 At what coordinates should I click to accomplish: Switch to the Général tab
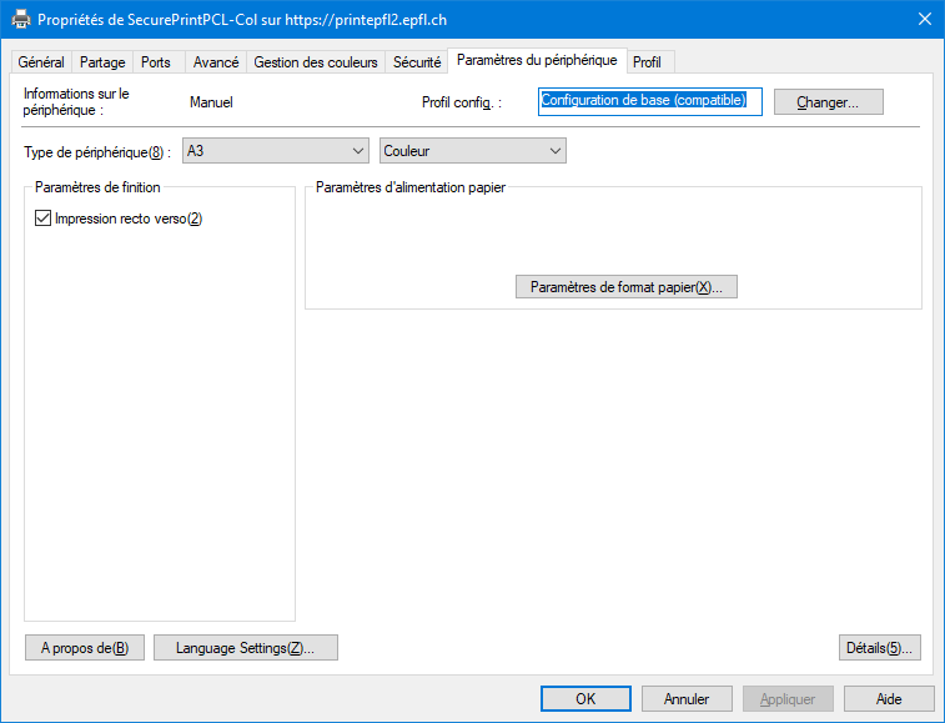[x=41, y=62]
